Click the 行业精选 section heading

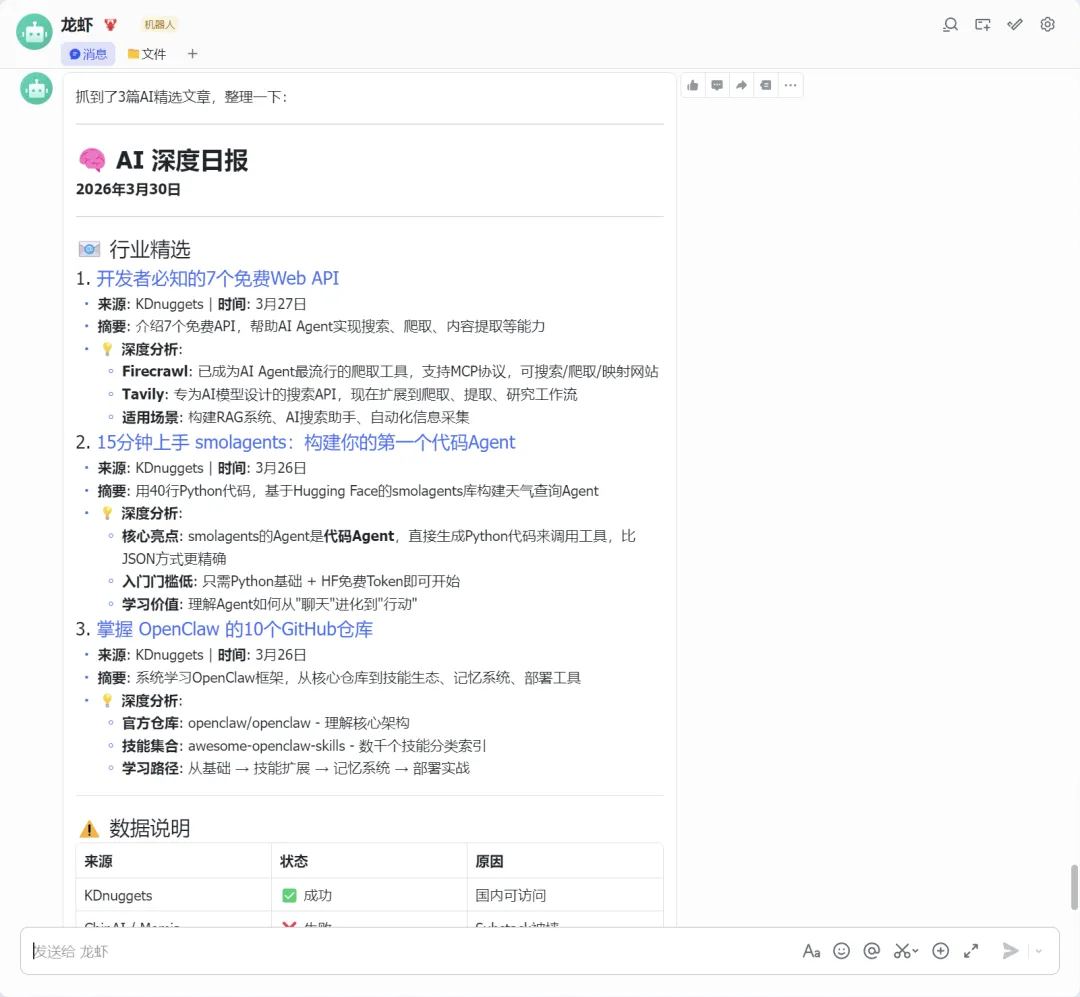pos(149,249)
